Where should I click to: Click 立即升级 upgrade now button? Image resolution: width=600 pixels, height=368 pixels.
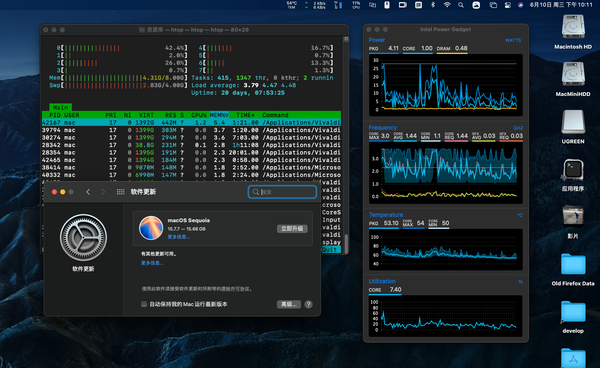pyautogui.click(x=292, y=228)
